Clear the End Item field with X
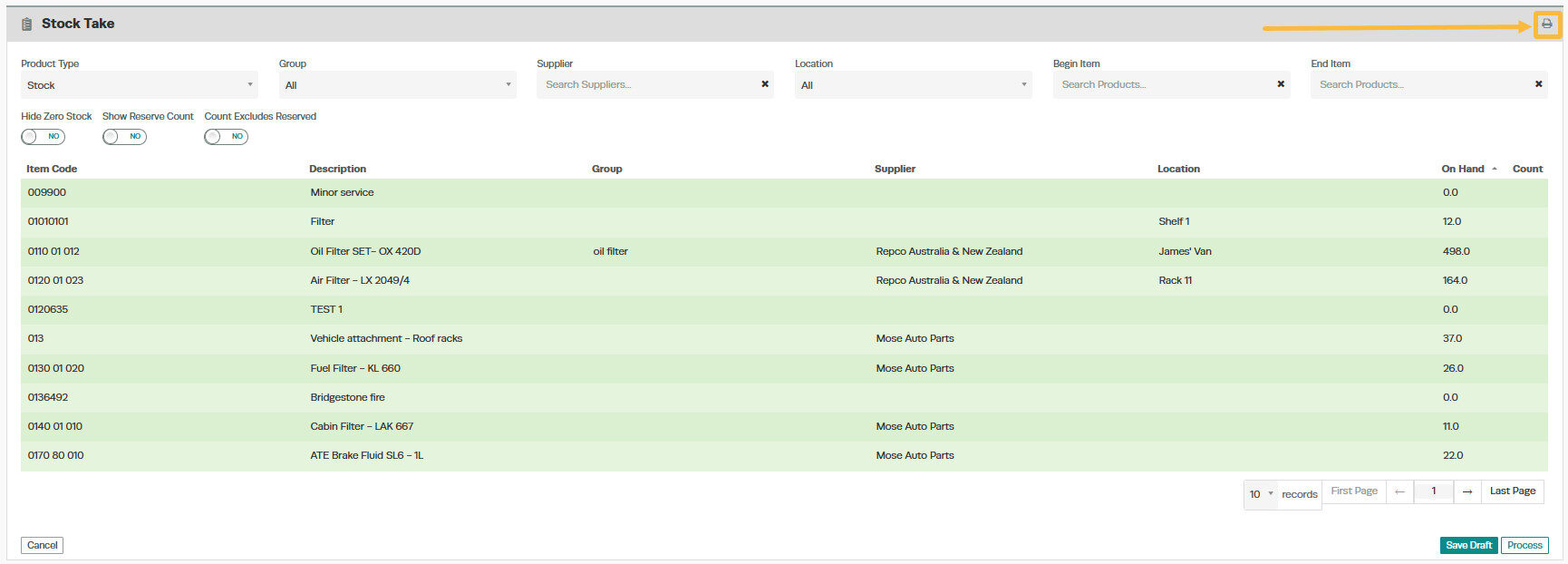This screenshot has height=564, width=1568. [x=1538, y=84]
